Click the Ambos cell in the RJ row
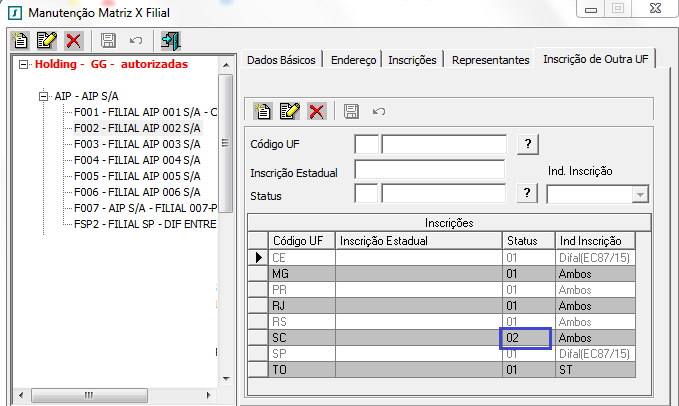Screen dimensions: 679x406 [595, 306]
